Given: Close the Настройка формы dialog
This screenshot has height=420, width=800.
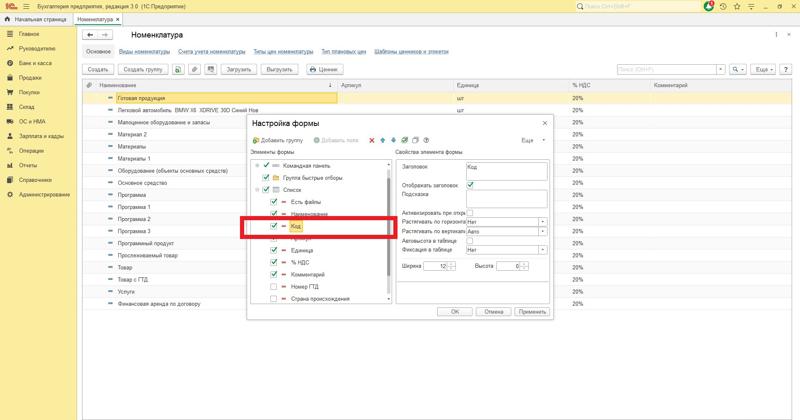Looking at the screenshot, I should click(544, 123).
